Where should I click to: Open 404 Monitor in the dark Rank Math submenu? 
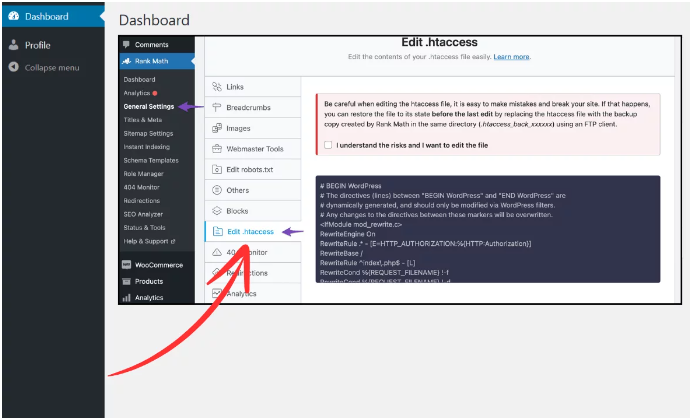click(x=141, y=187)
